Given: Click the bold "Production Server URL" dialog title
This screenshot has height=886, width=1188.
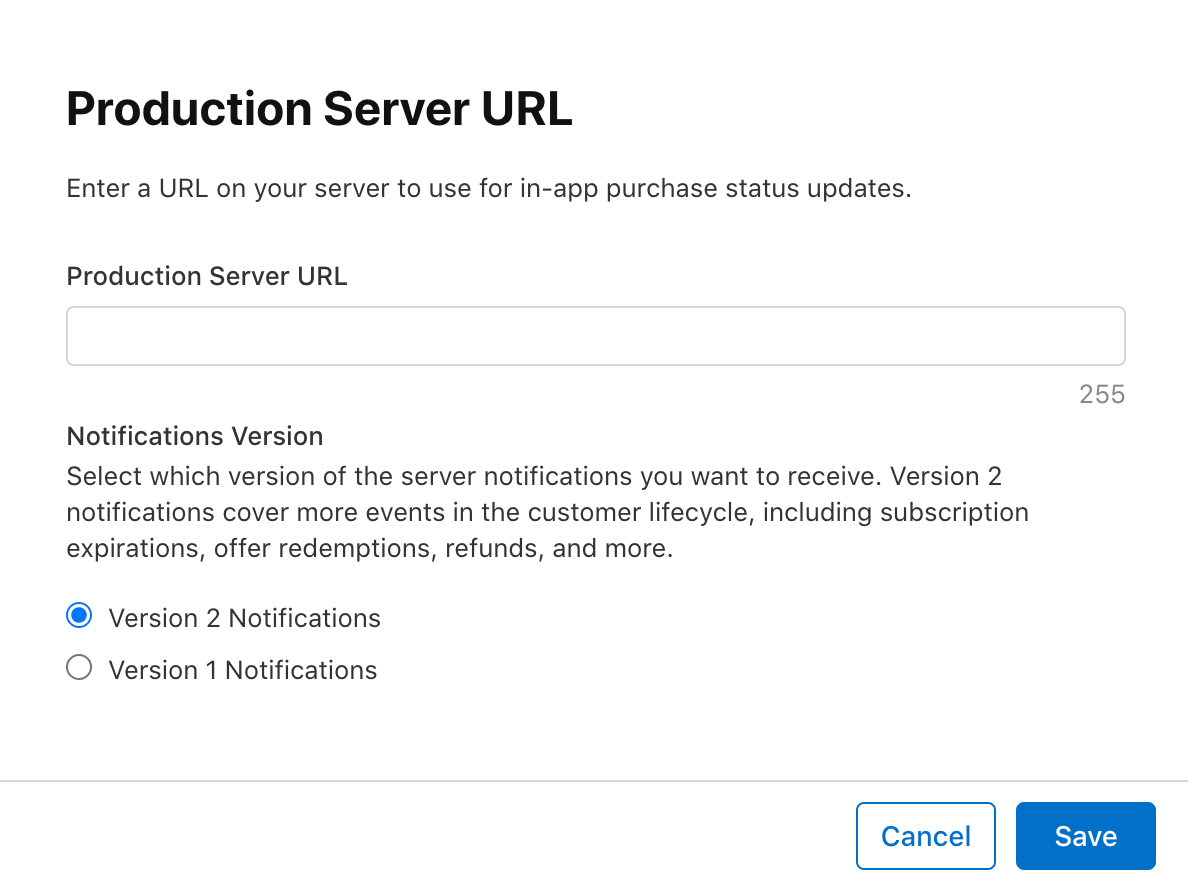Looking at the screenshot, I should pos(318,109).
